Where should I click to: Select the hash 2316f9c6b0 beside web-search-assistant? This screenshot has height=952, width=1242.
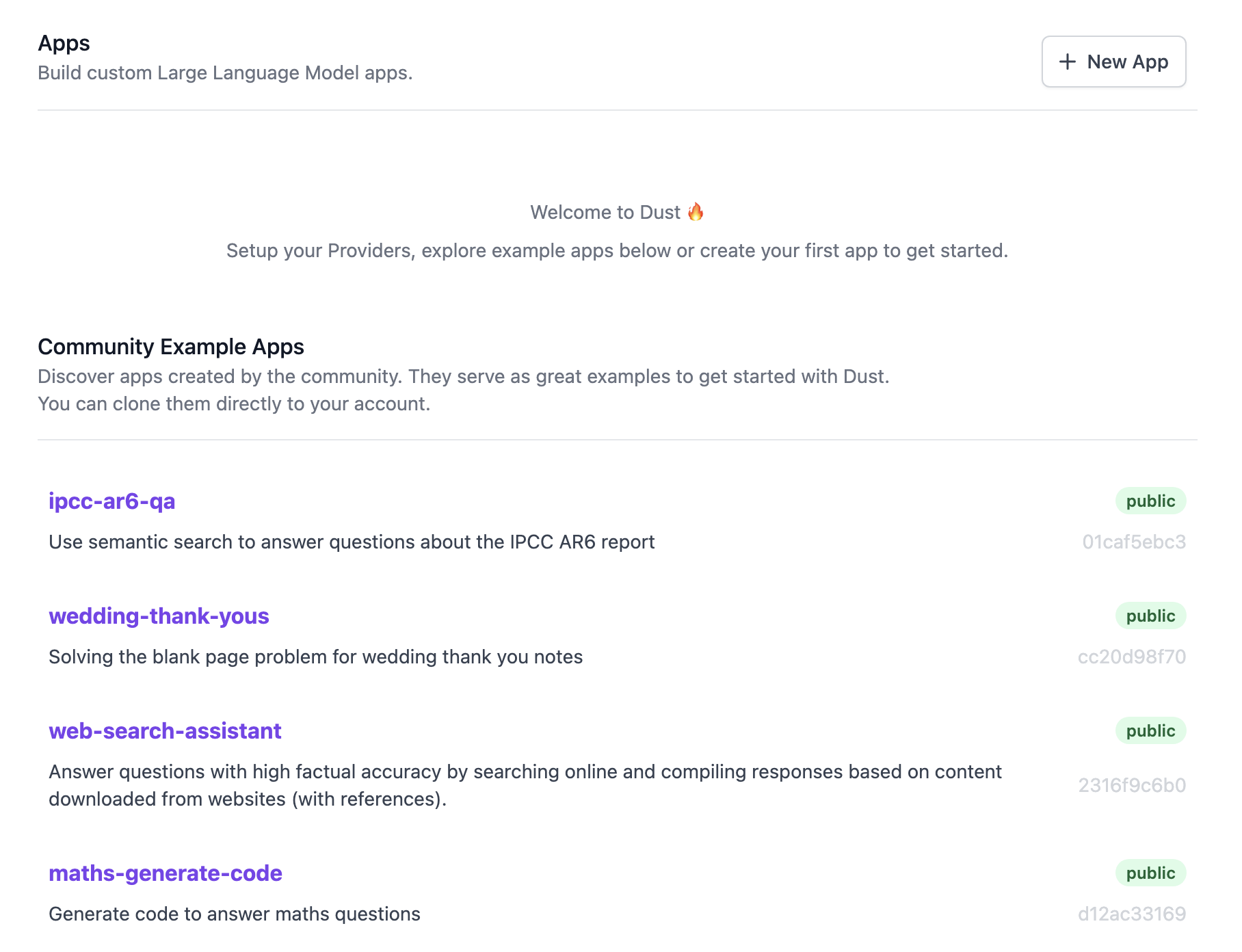(1133, 785)
